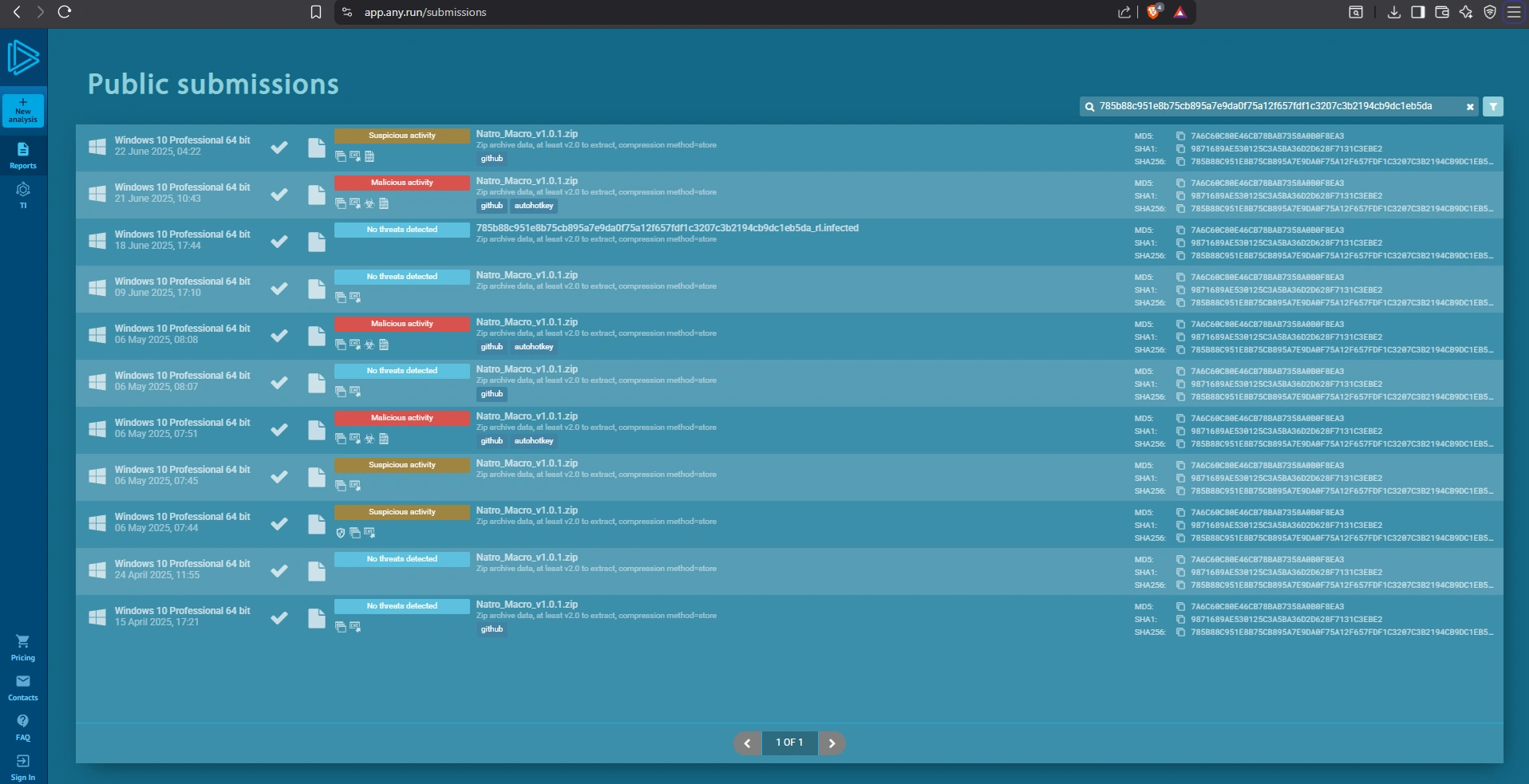
Task: Open the Leo AI assistant
Action: [1466, 12]
